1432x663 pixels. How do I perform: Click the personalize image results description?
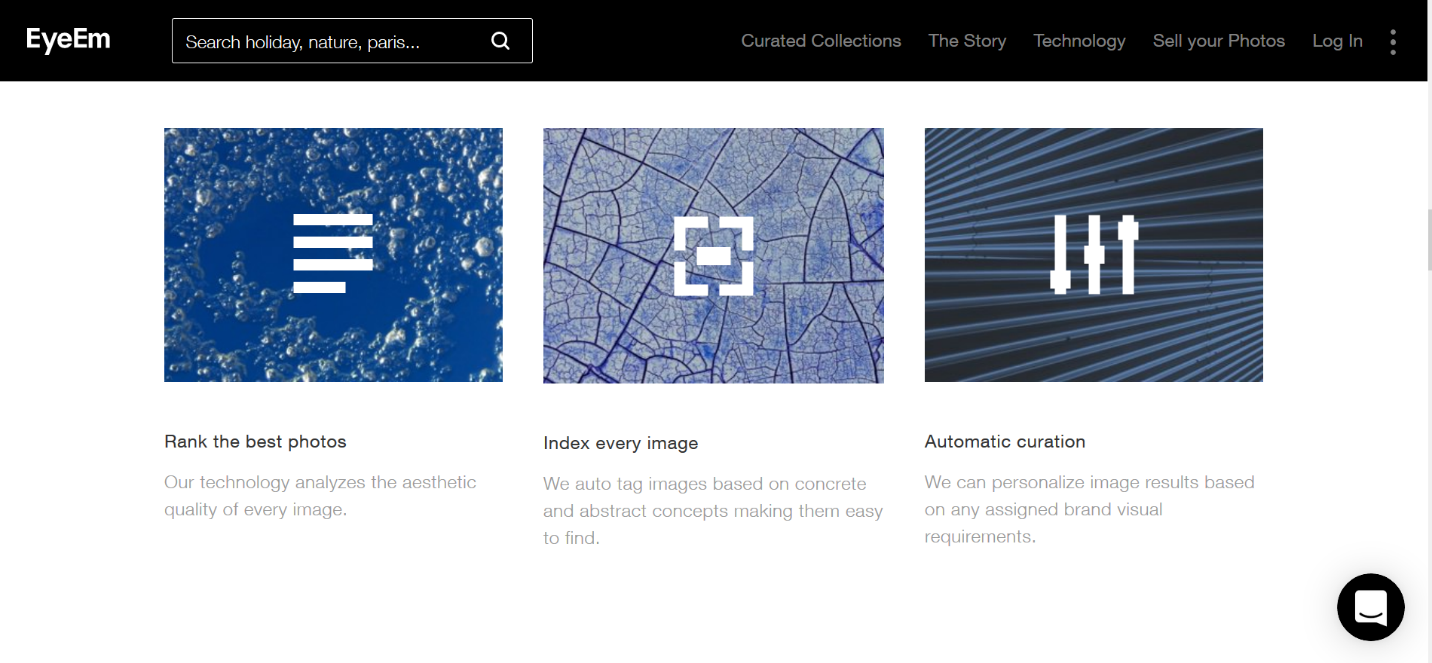click(1089, 509)
